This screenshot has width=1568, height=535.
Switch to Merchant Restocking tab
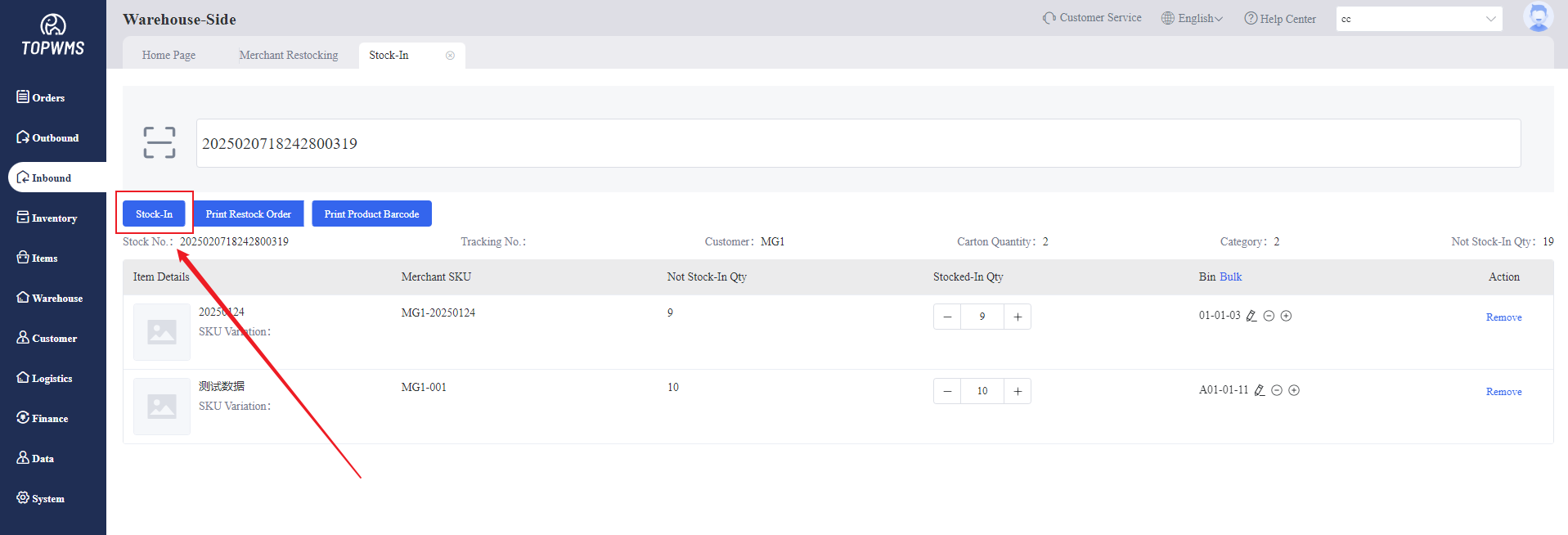[288, 56]
